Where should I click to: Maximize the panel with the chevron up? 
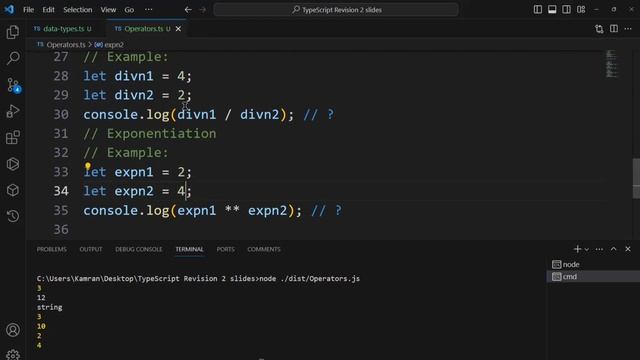(x=613, y=249)
